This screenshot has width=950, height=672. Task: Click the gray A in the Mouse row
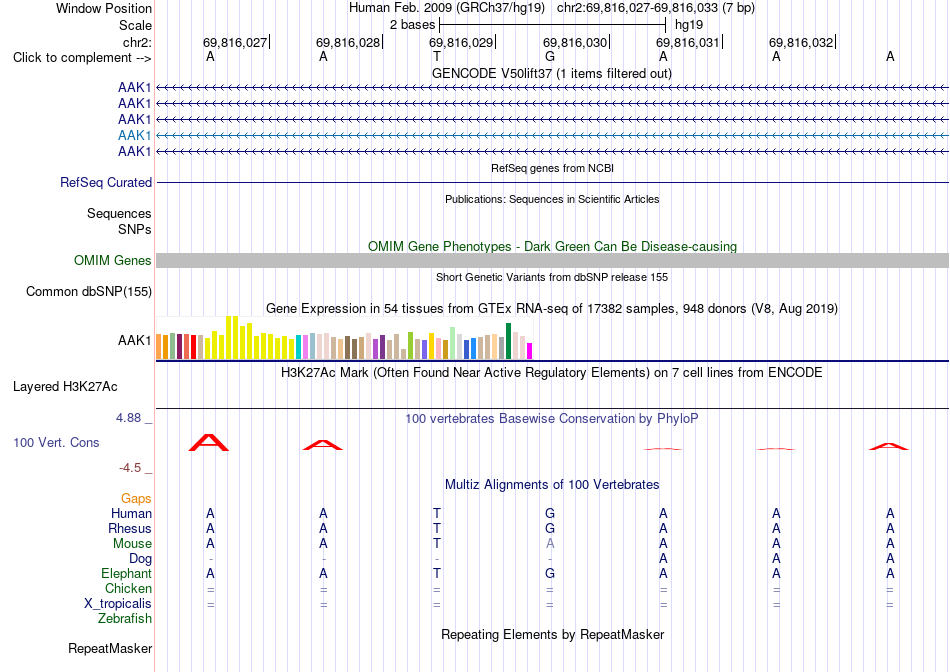coord(550,544)
